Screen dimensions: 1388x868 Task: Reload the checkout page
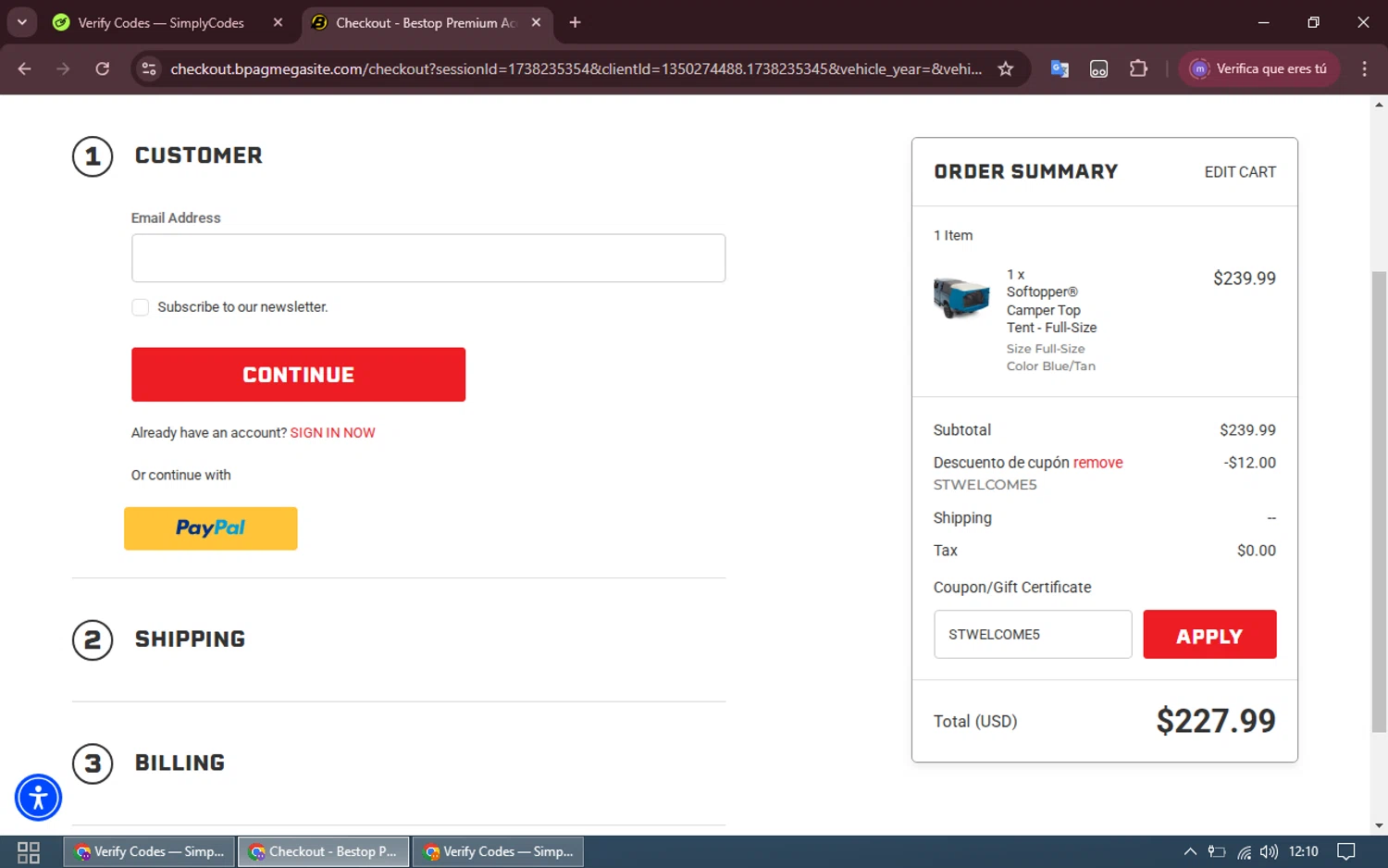pyautogui.click(x=102, y=68)
